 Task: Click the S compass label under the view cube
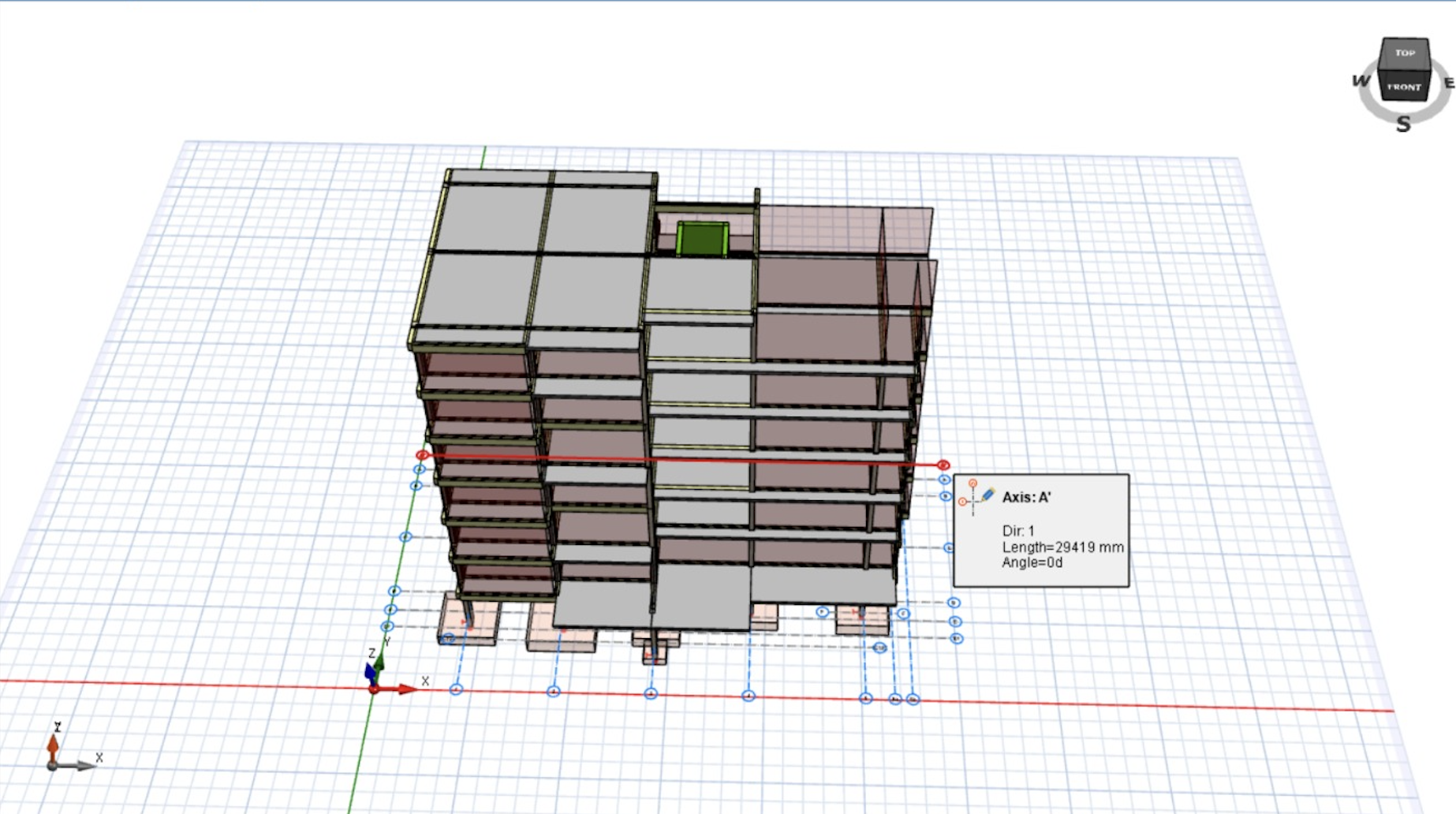[x=1403, y=124]
